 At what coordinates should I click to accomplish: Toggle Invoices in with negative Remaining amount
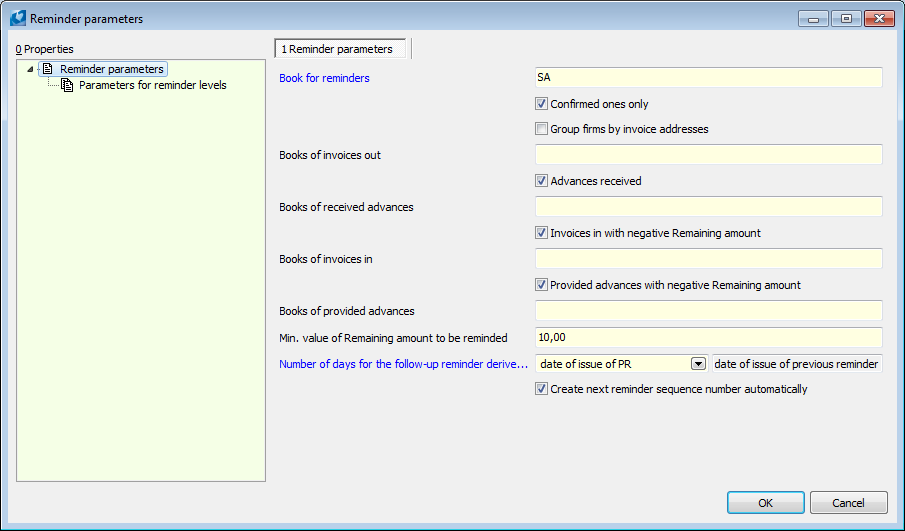click(541, 233)
